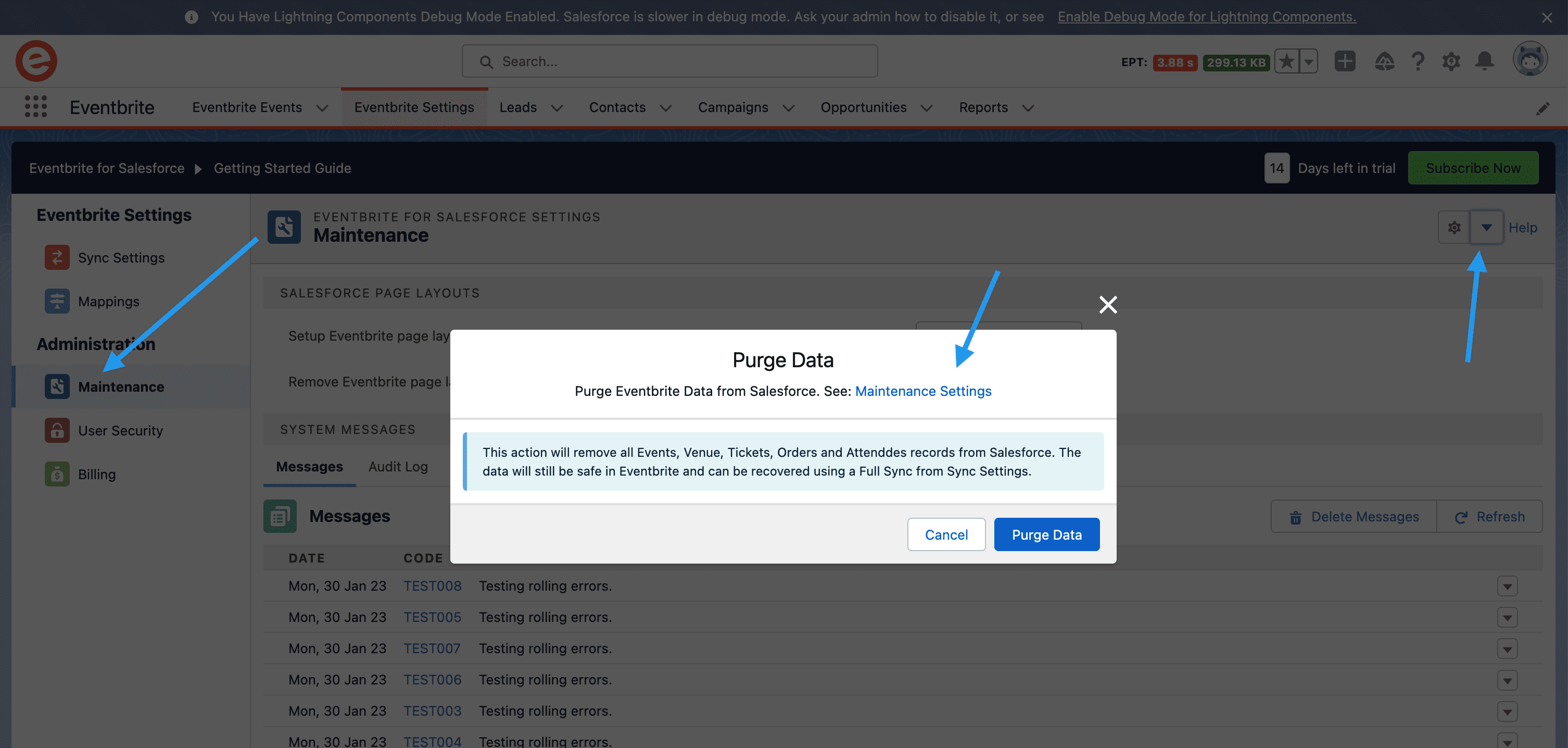The image size is (1568, 748).
Task: Click the Eventbrite logo icon
Action: [x=36, y=61]
